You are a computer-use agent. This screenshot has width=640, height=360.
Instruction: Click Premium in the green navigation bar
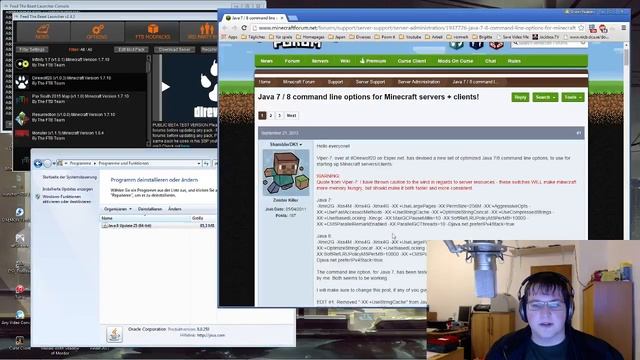373,61
